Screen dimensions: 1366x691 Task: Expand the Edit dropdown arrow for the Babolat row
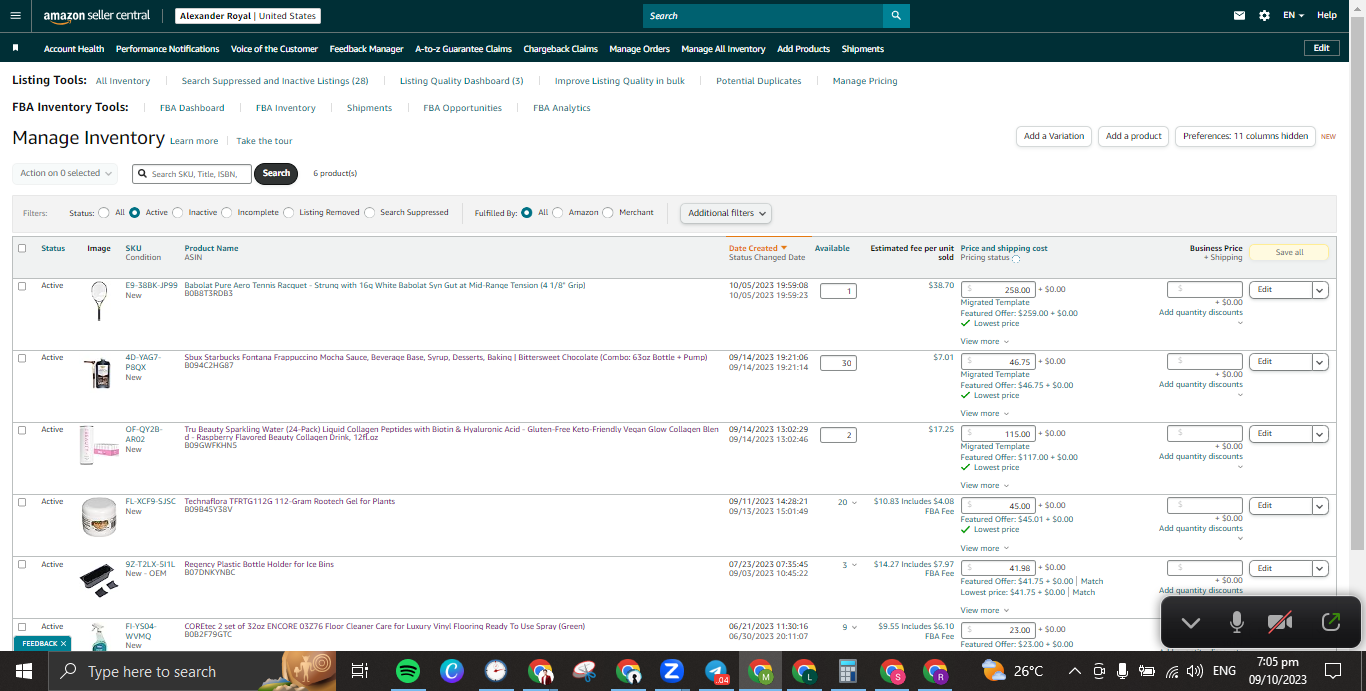[1320, 290]
